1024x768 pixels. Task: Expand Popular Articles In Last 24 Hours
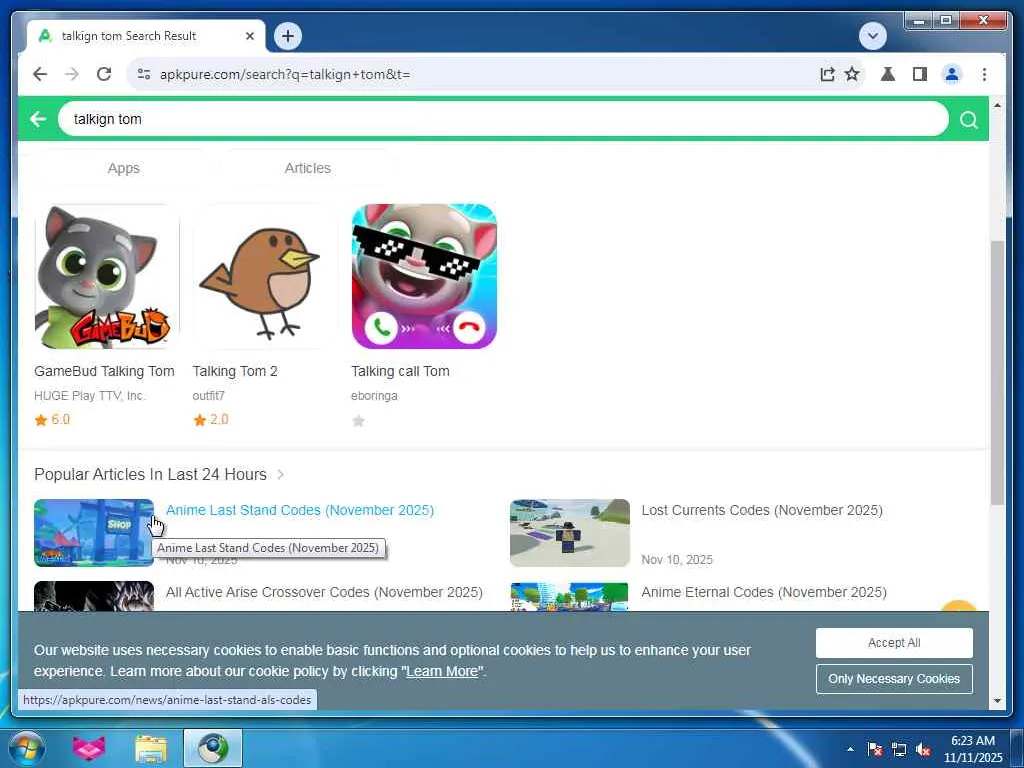(281, 474)
